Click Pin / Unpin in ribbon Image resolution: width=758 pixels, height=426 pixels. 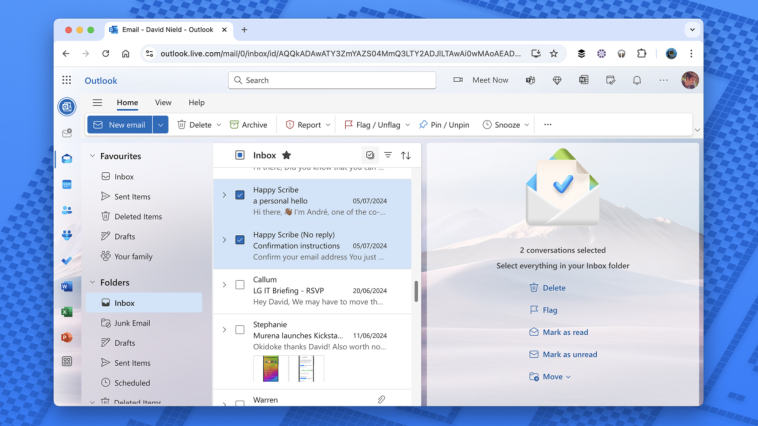(444, 125)
